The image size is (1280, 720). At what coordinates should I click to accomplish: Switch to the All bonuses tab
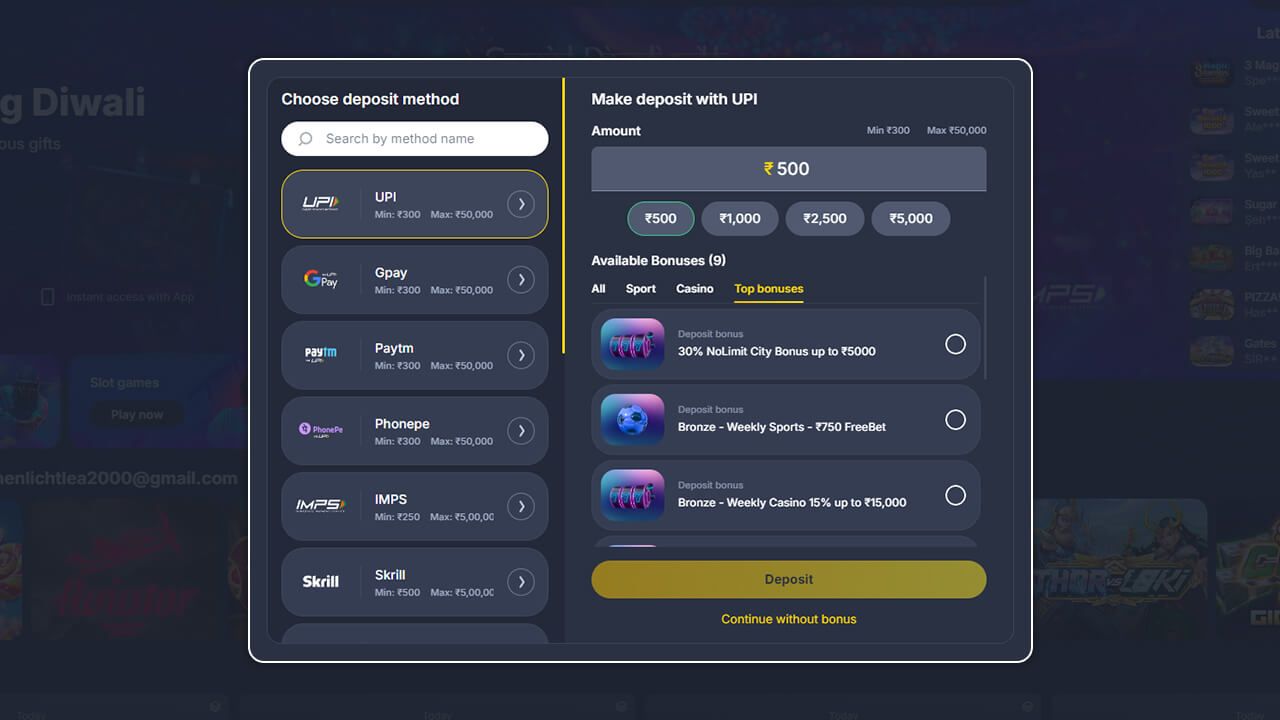pos(598,289)
